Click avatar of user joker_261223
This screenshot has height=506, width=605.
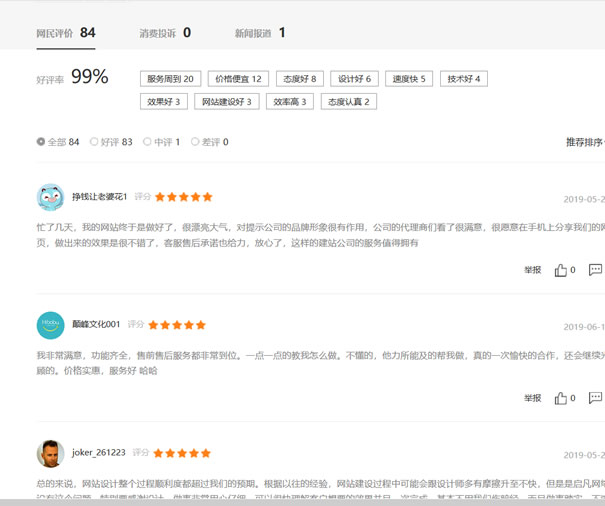click(x=50, y=453)
